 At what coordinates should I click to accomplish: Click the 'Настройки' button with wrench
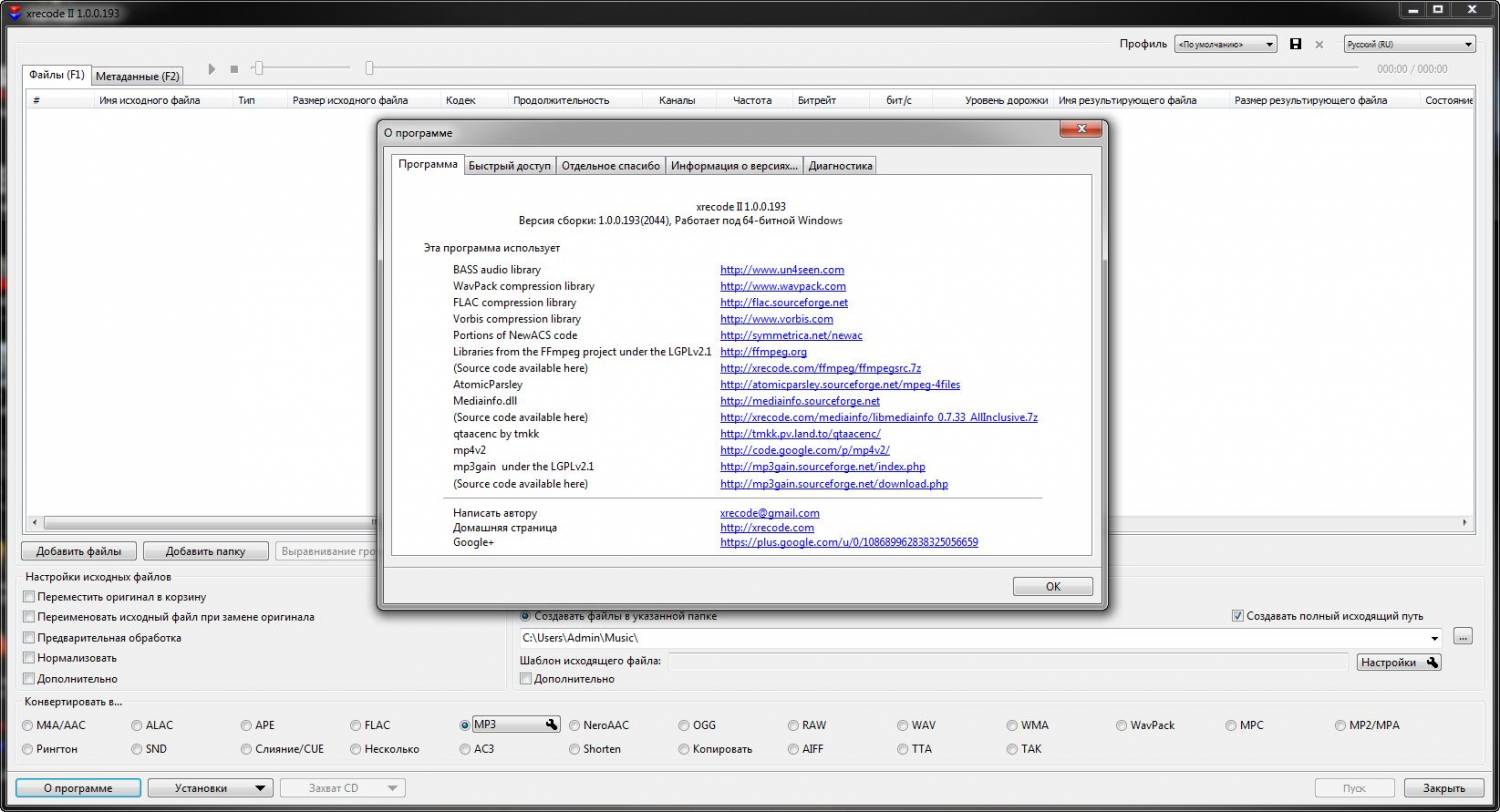click(1399, 662)
